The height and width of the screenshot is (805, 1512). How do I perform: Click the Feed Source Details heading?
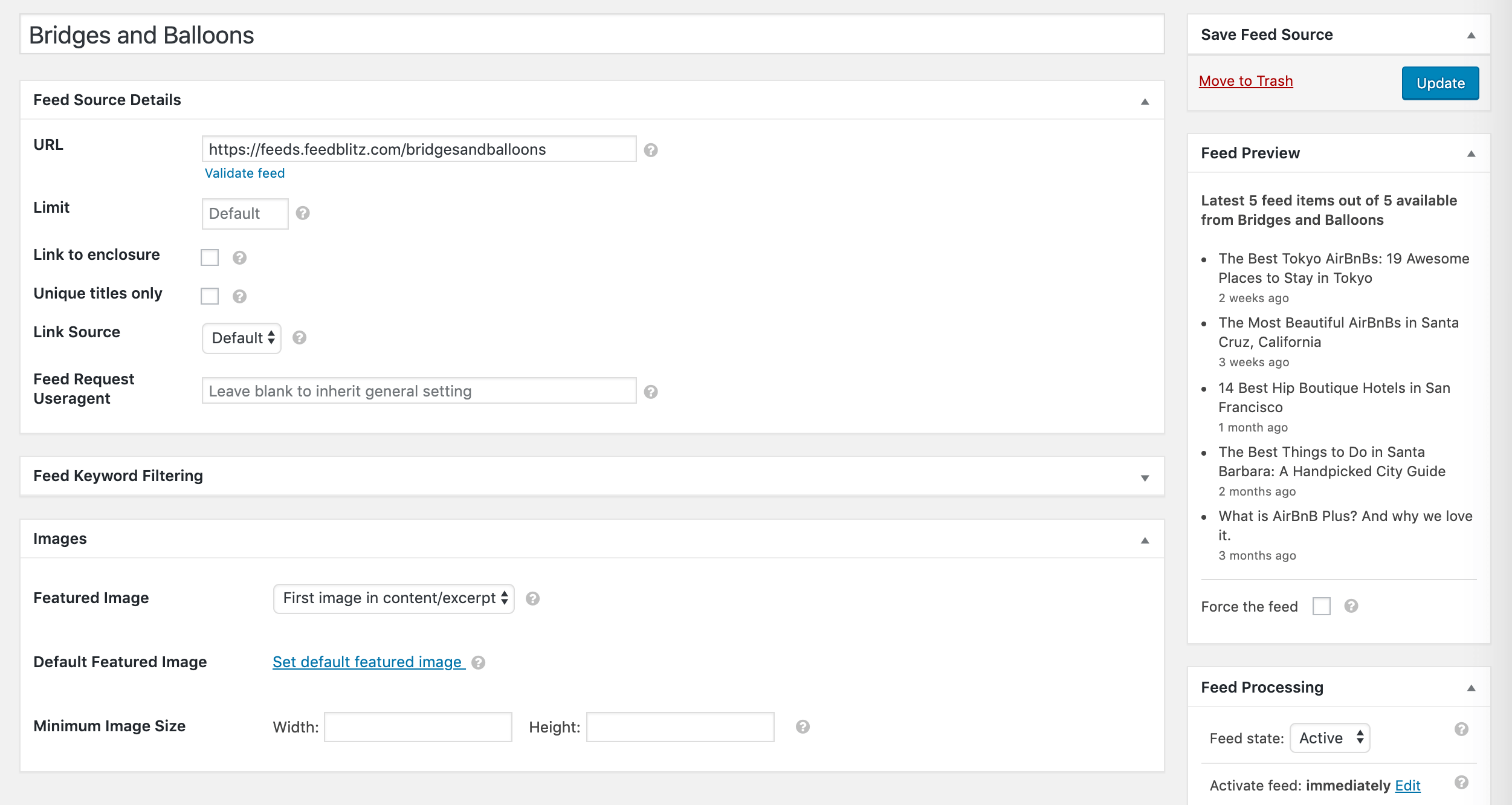point(107,100)
